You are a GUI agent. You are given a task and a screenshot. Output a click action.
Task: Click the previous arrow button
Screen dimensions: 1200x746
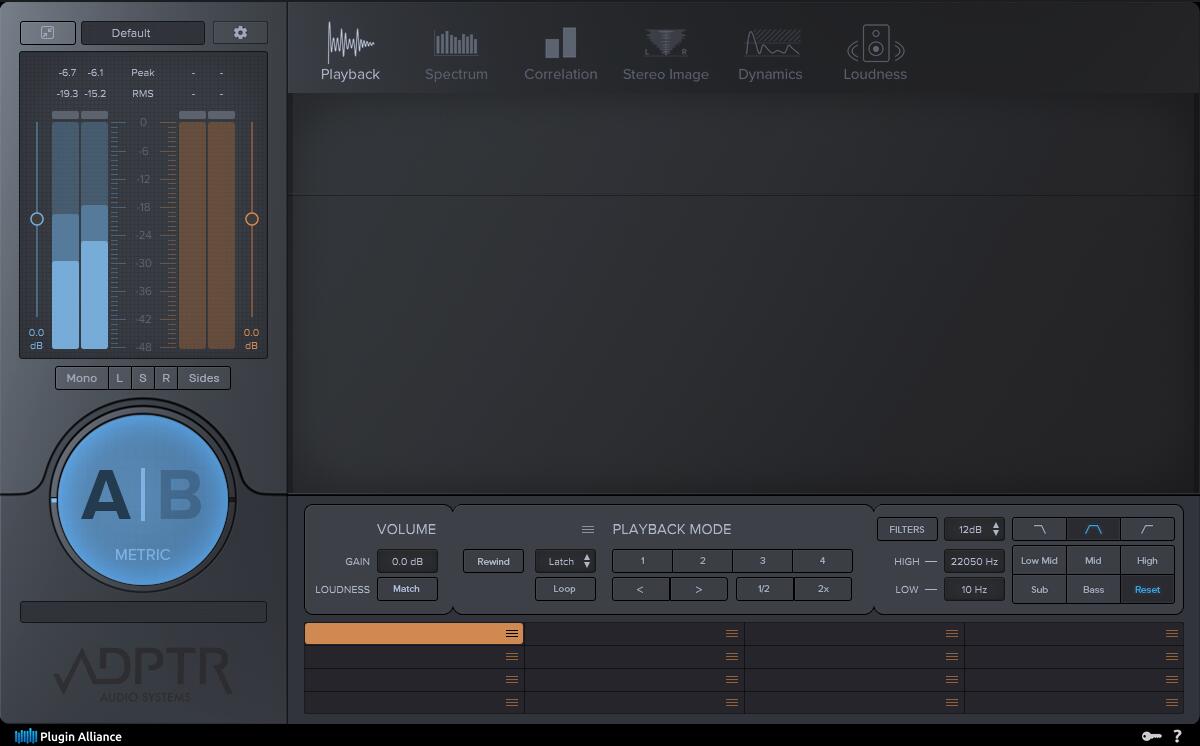[x=641, y=589]
